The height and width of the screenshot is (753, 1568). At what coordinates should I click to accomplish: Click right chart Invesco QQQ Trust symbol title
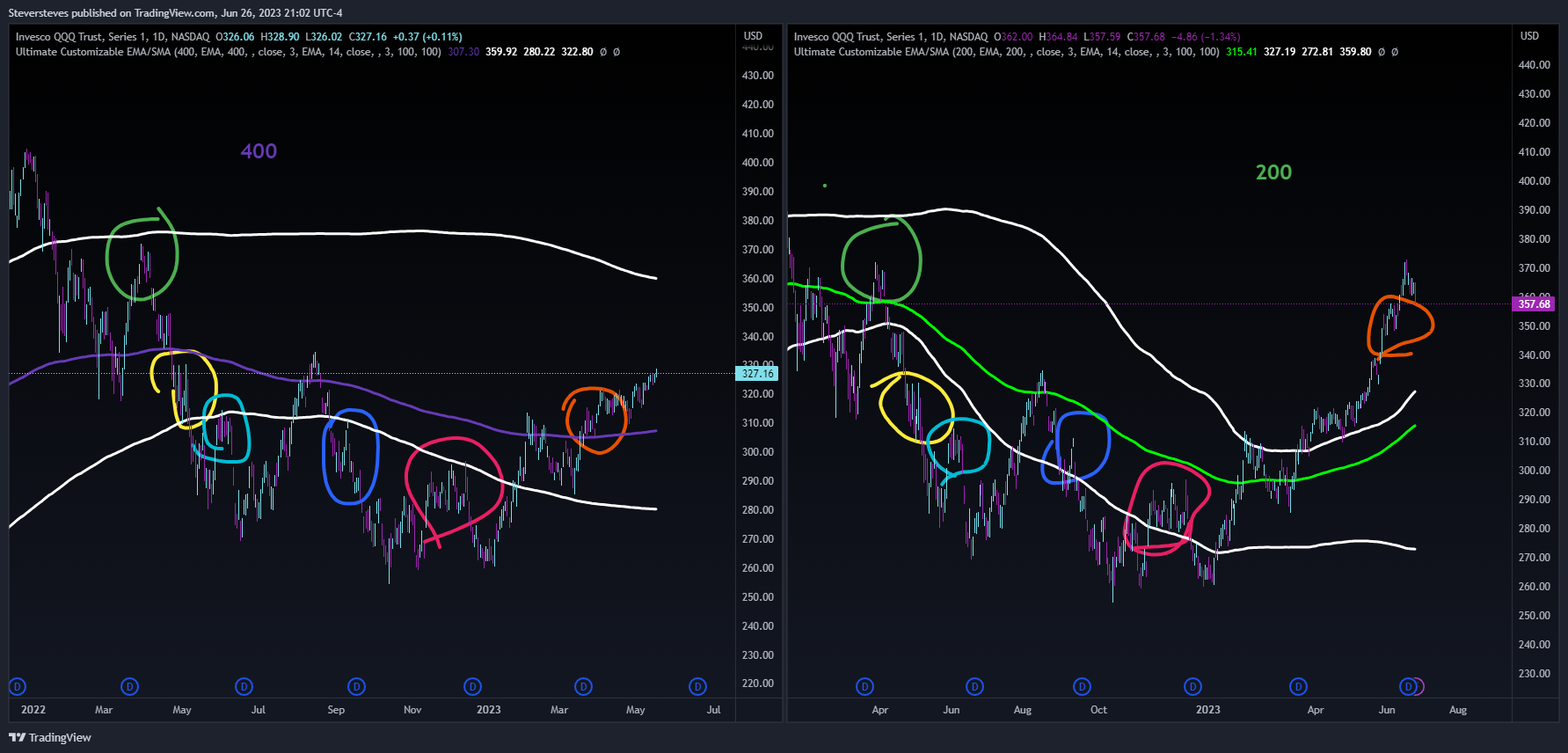(891, 37)
